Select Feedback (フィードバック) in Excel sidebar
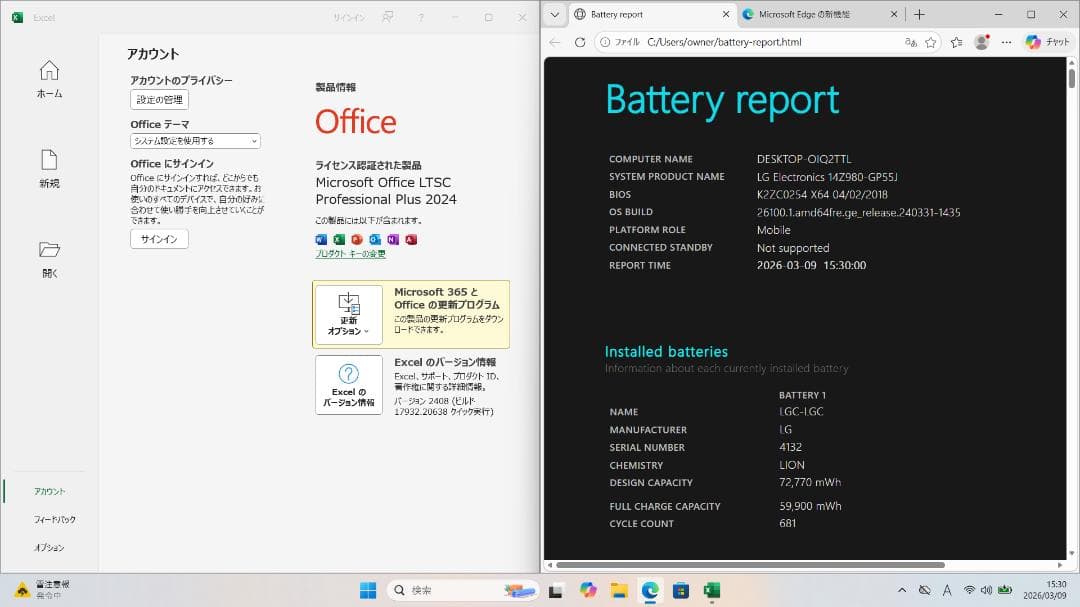Image resolution: width=1080 pixels, height=607 pixels. (54, 519)
